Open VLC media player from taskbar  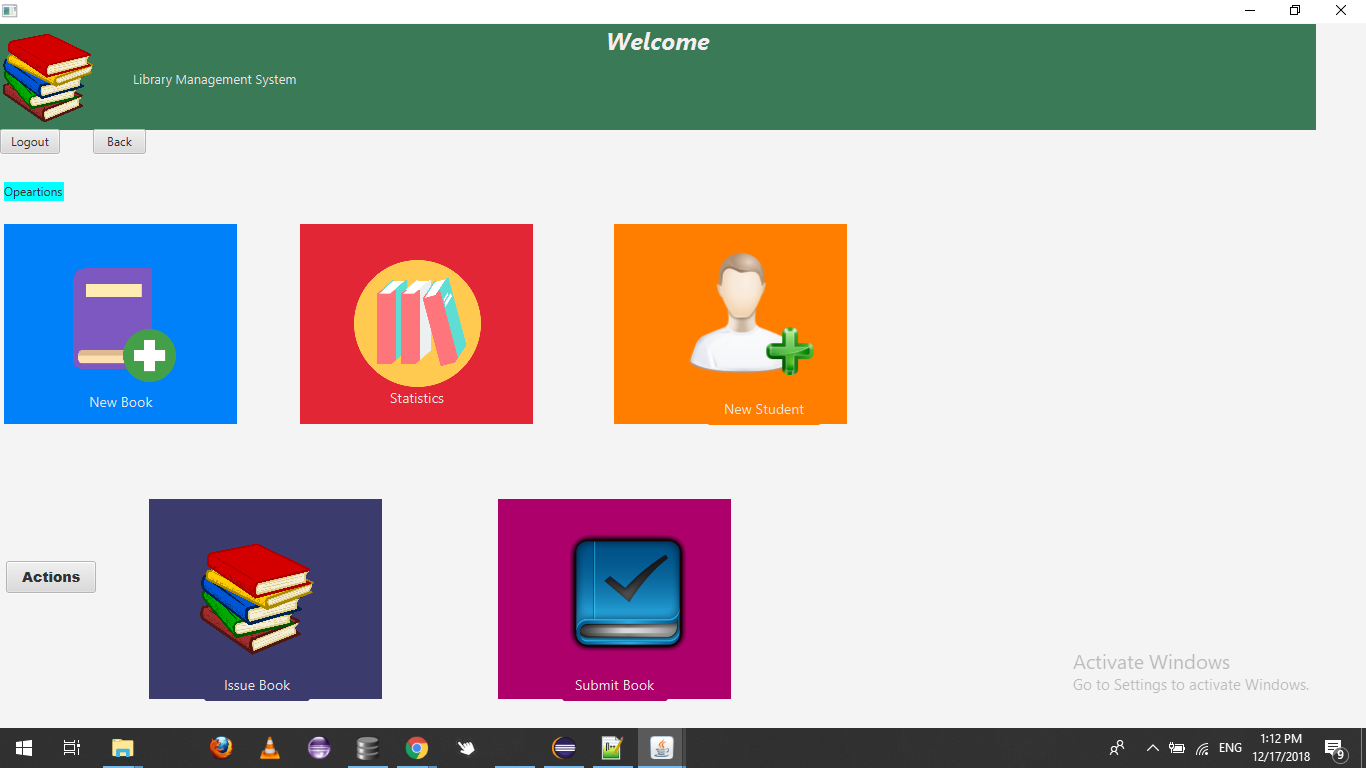tap(270, 748)
